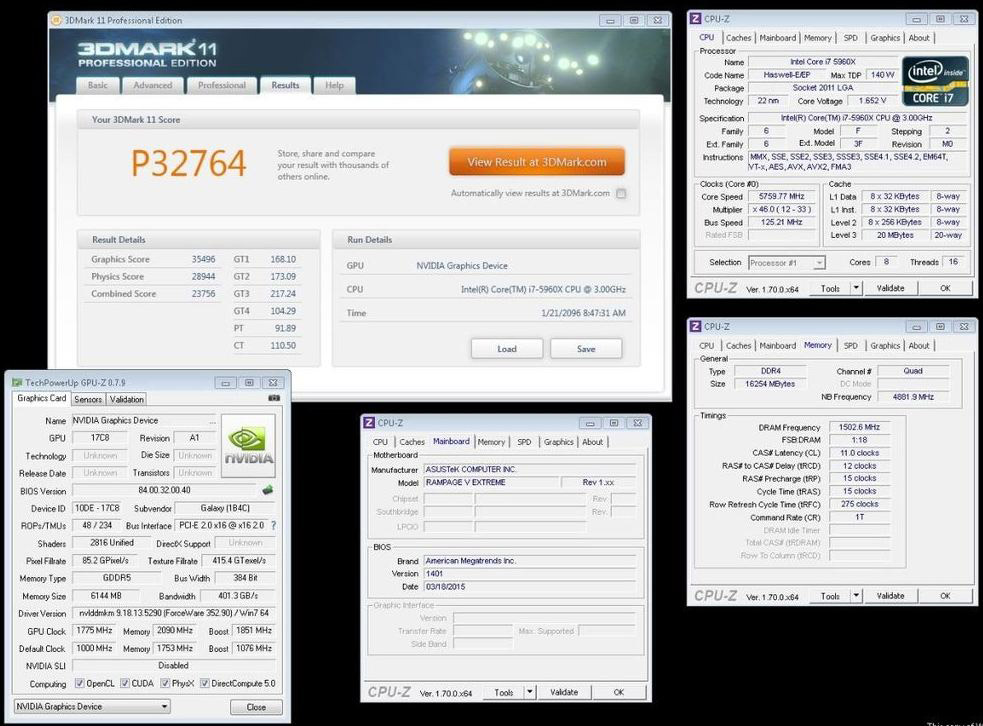Click the Graphics Score 35496 value

(x=203, y=259)
